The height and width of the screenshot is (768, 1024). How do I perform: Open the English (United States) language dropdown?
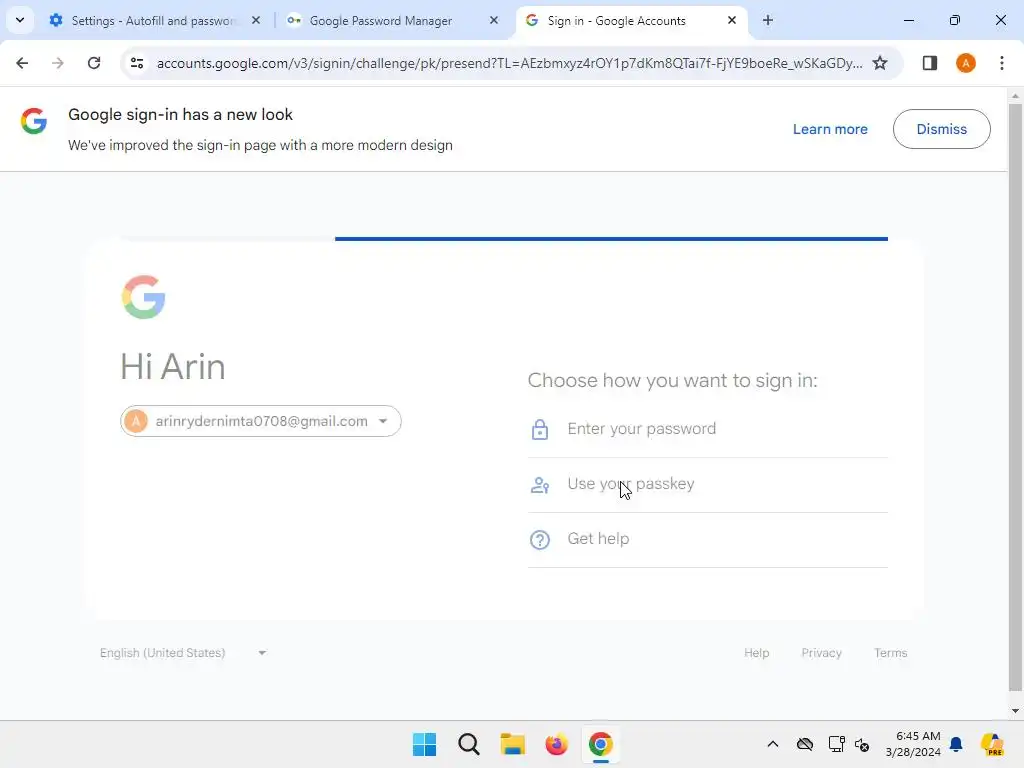tap(183, 652)
